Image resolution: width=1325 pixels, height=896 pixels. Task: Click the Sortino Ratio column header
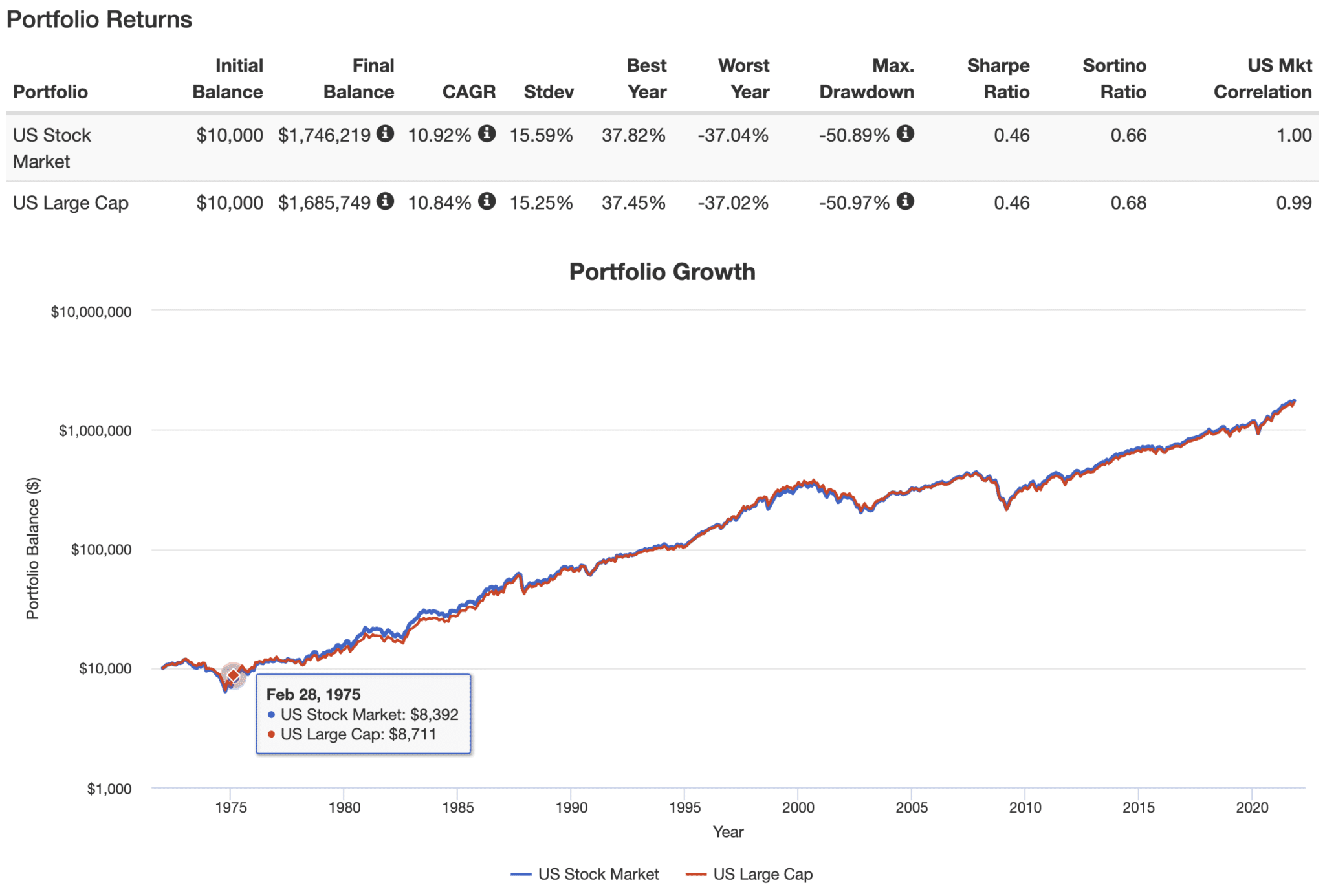pyautogui.click(x=1115, y=78)
